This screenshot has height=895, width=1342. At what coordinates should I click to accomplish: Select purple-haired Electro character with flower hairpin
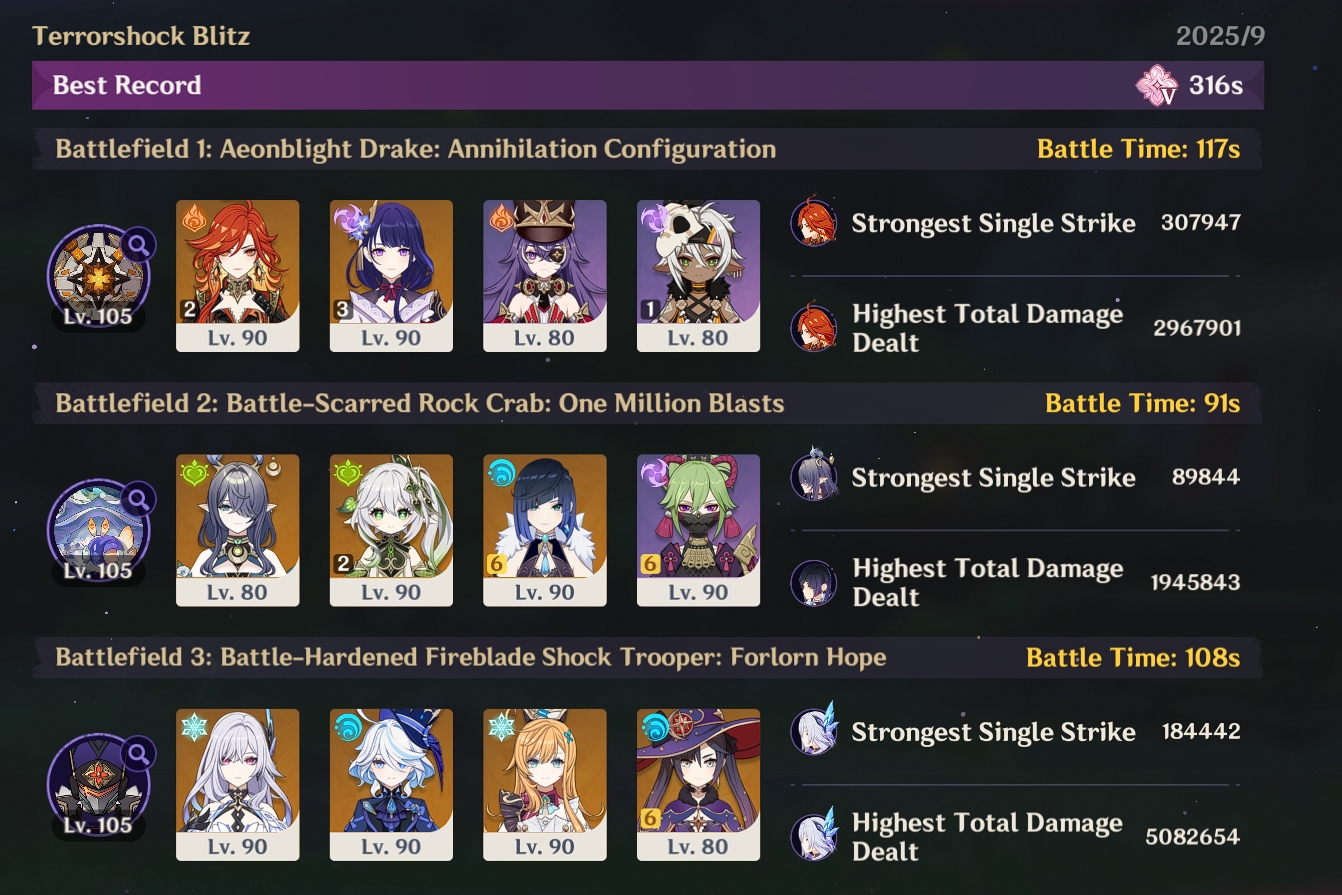pyautogui.click(x=391, y=276)
